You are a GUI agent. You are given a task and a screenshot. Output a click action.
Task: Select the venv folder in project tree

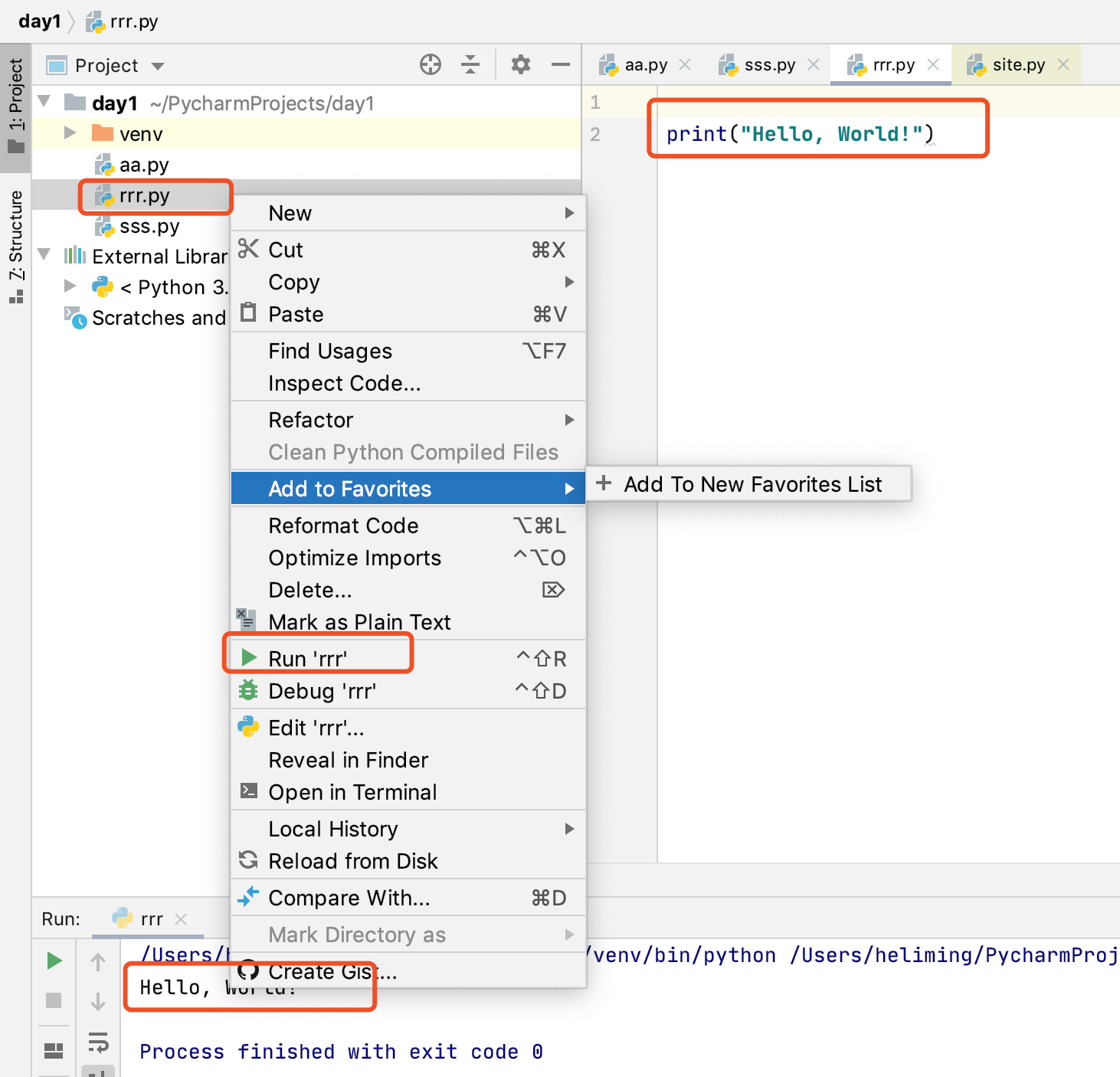pos(306,133)
